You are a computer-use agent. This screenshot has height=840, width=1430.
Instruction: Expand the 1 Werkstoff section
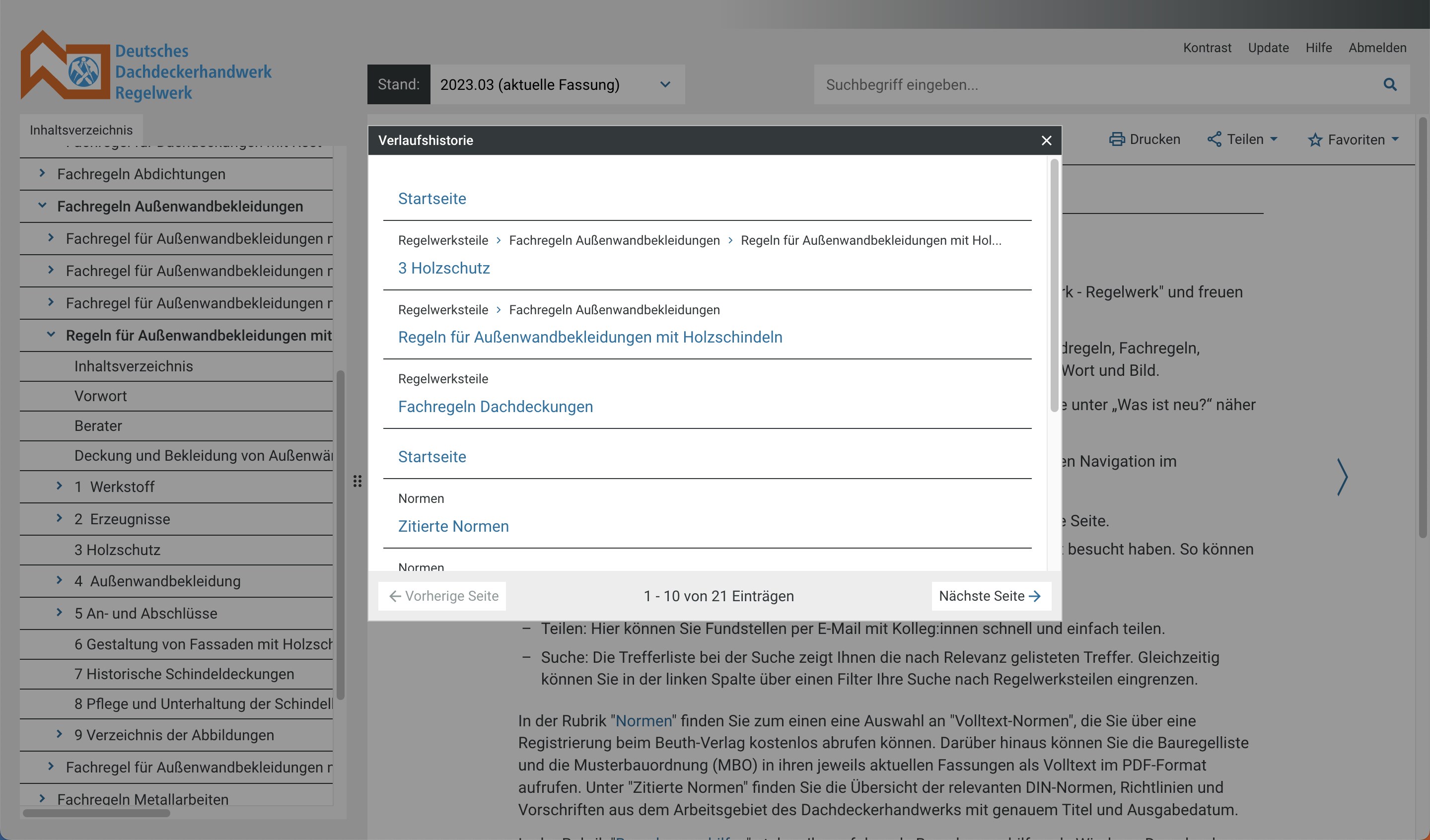coord(59,486)
